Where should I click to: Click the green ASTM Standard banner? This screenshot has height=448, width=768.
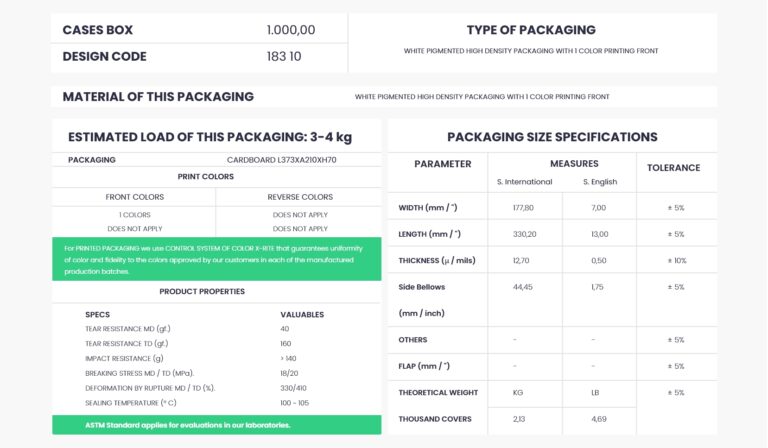(x=216, y=425)
